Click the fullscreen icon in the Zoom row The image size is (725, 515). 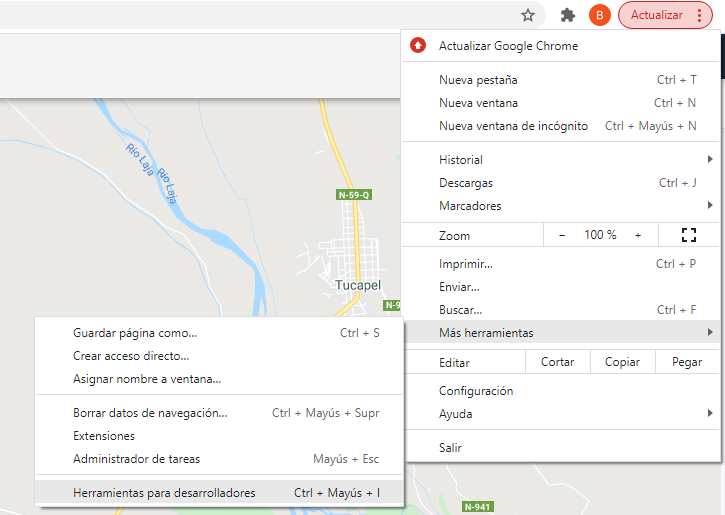click(x=689, y=235)
